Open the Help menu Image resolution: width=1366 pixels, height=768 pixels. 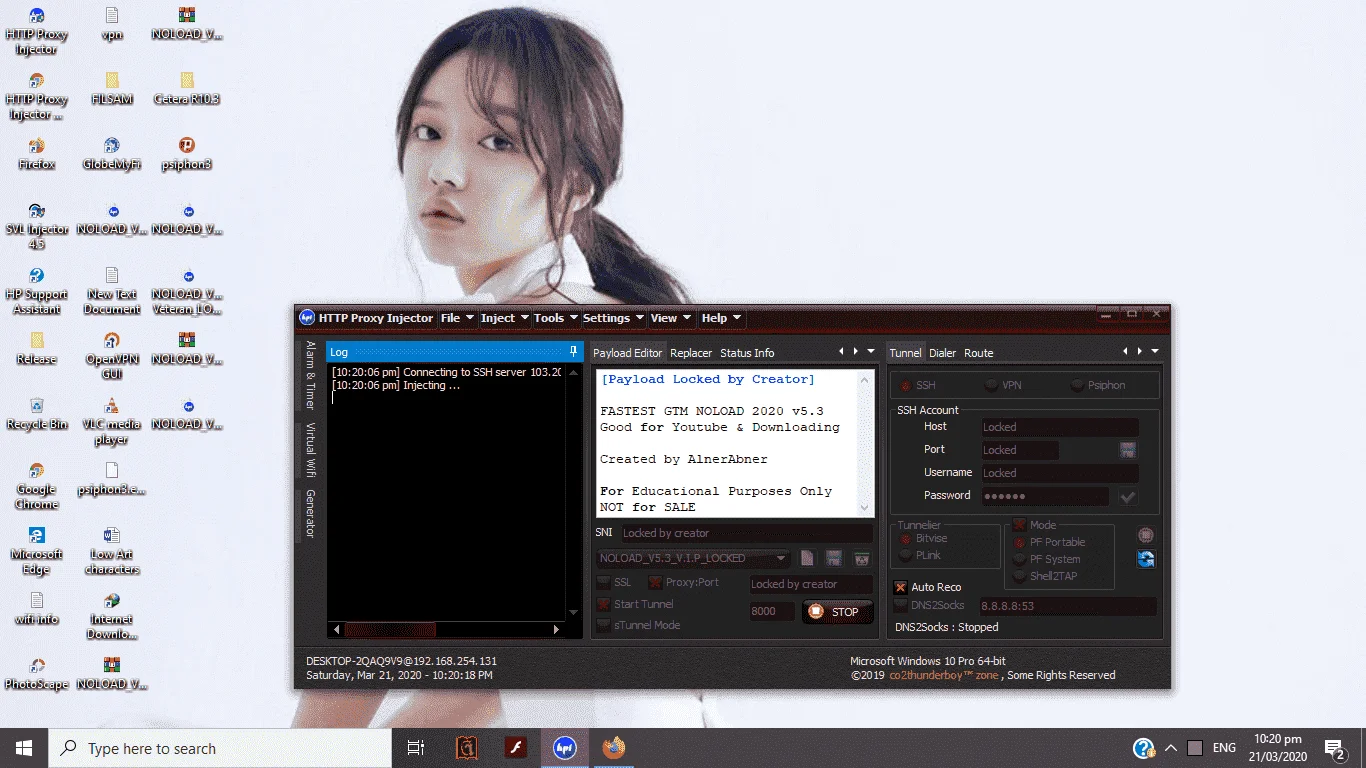720,318
